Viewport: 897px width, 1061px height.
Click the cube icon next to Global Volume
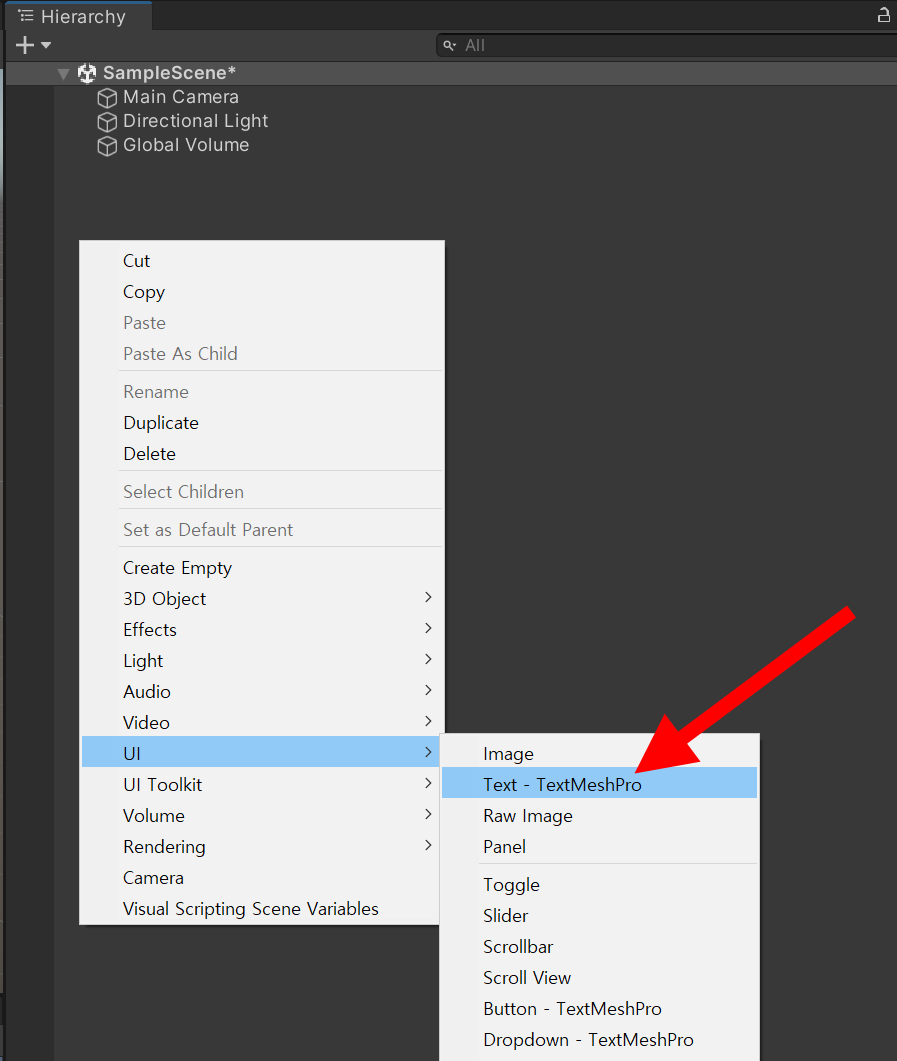click(x=107, y=145)
